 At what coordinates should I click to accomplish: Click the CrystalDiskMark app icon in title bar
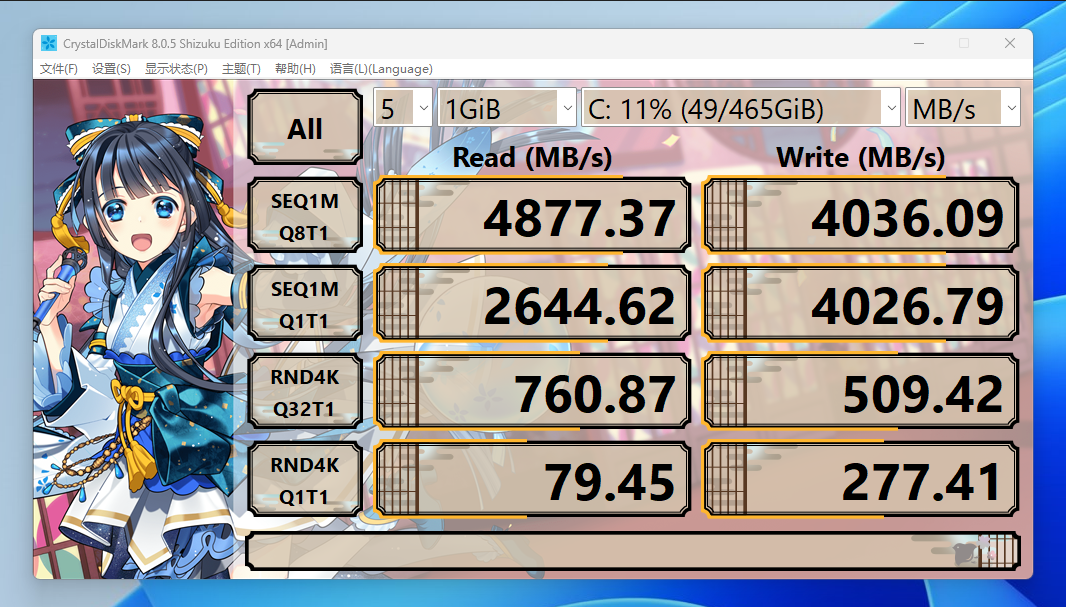(x=48, y=44)
